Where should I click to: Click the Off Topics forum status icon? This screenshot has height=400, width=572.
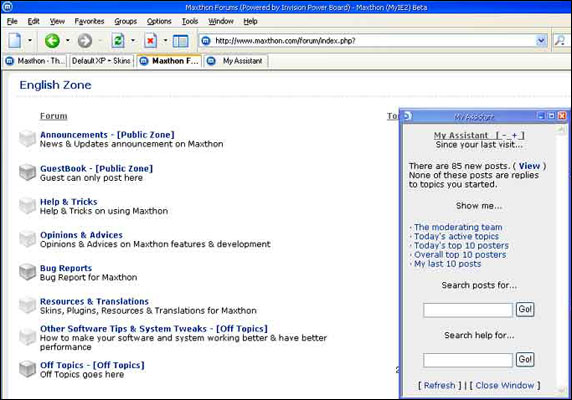point(27,369)
